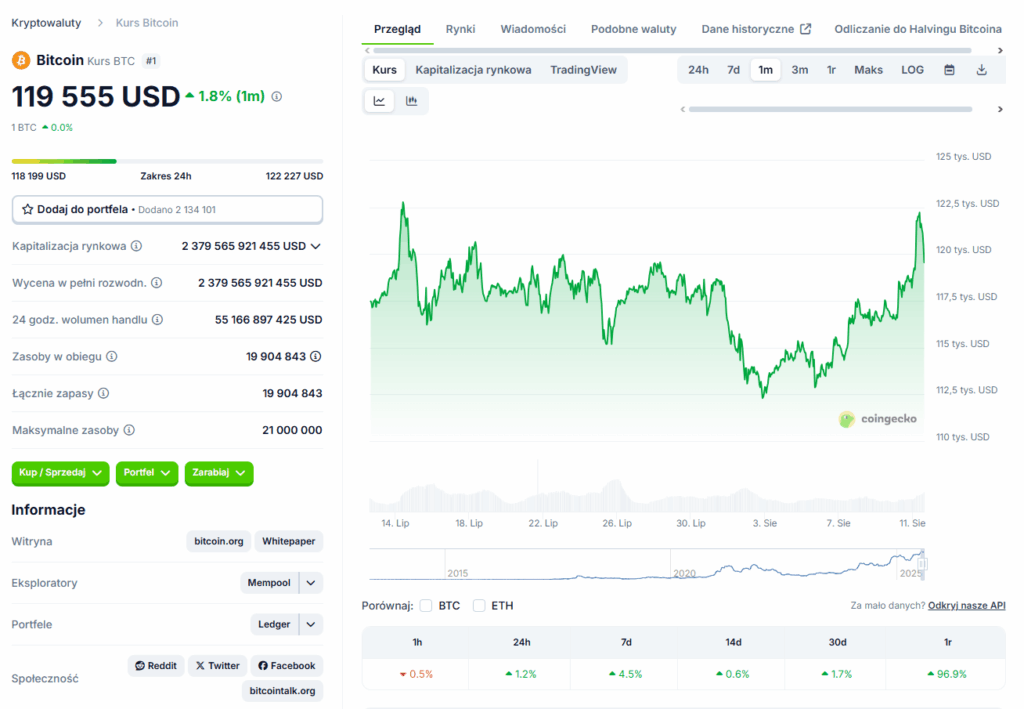Click info icon beside Maksymalne zasoby
Image resolution: width=1024 pixels, height=709 pixels.
129,430
